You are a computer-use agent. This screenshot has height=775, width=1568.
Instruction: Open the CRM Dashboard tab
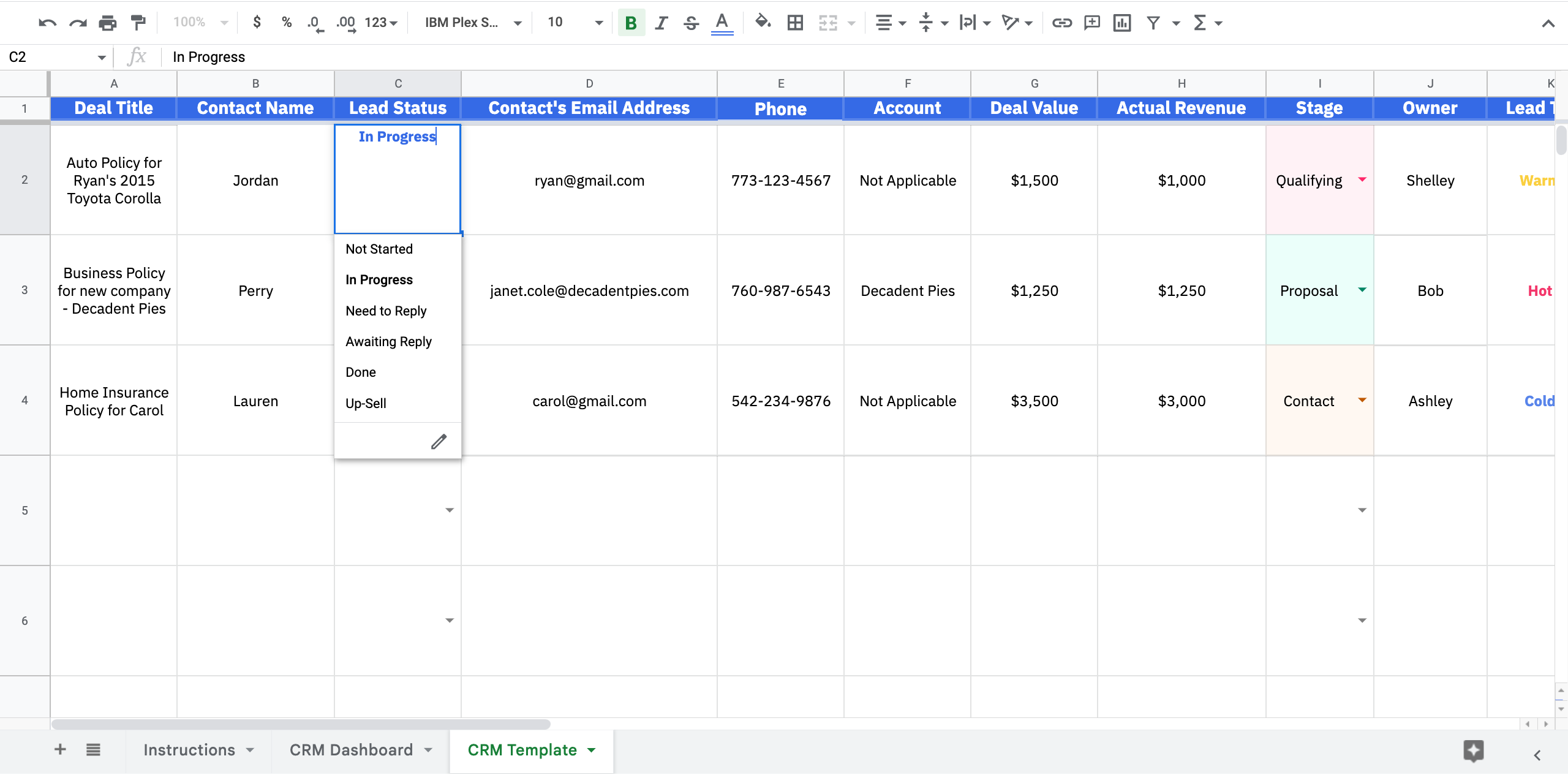351,748
